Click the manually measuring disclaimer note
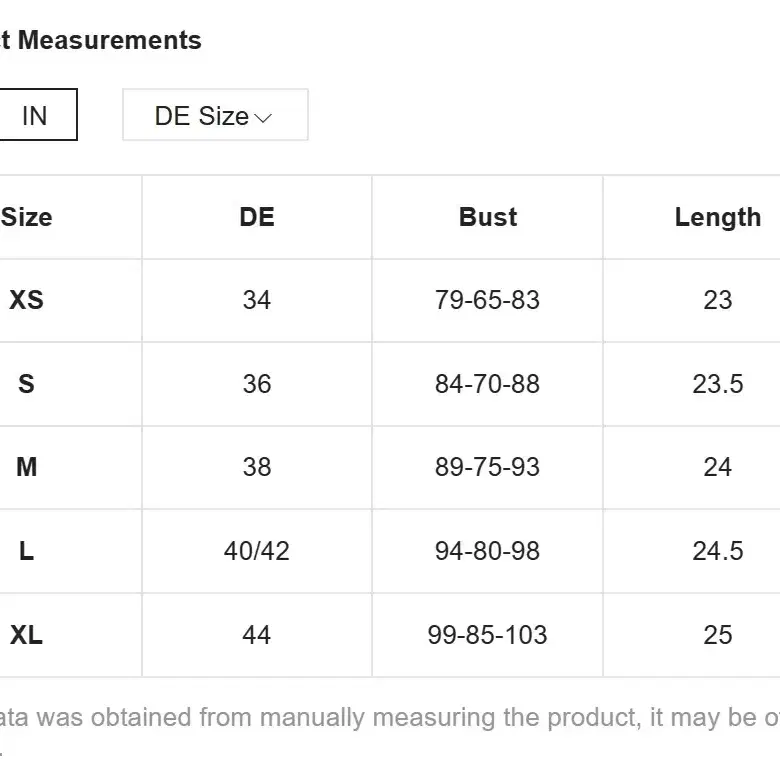780x780 pixels. (390, 718)
